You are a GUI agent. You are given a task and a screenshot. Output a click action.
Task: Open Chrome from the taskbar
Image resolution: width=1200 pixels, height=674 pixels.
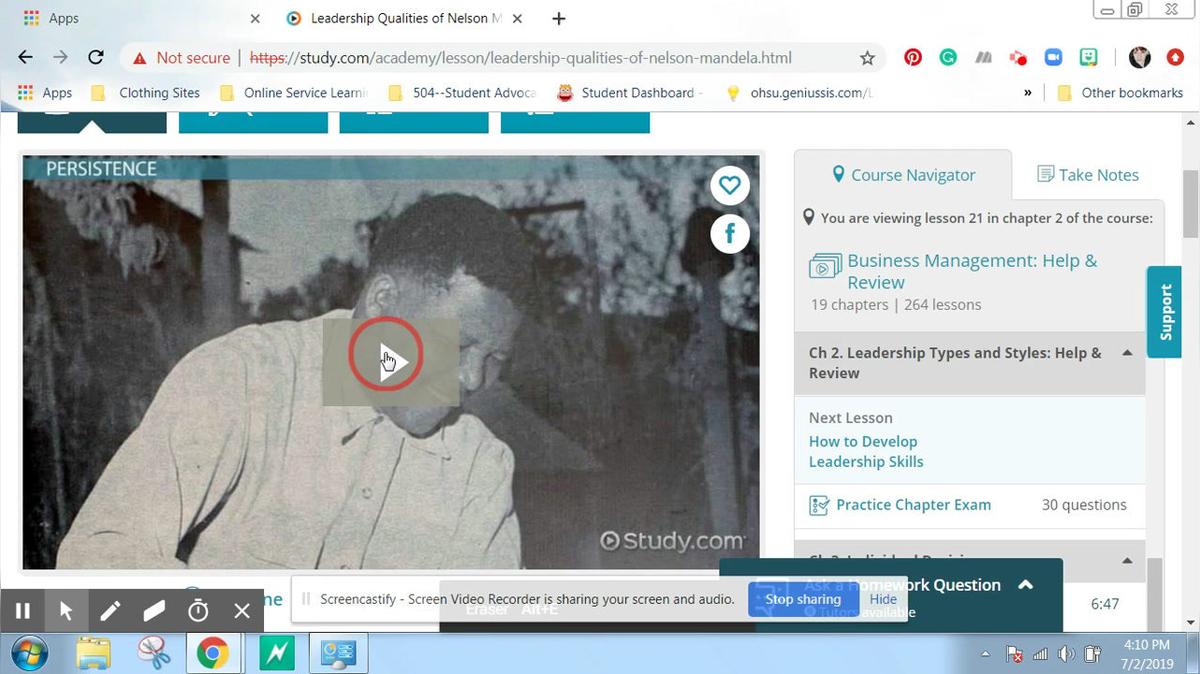(212, 653)
